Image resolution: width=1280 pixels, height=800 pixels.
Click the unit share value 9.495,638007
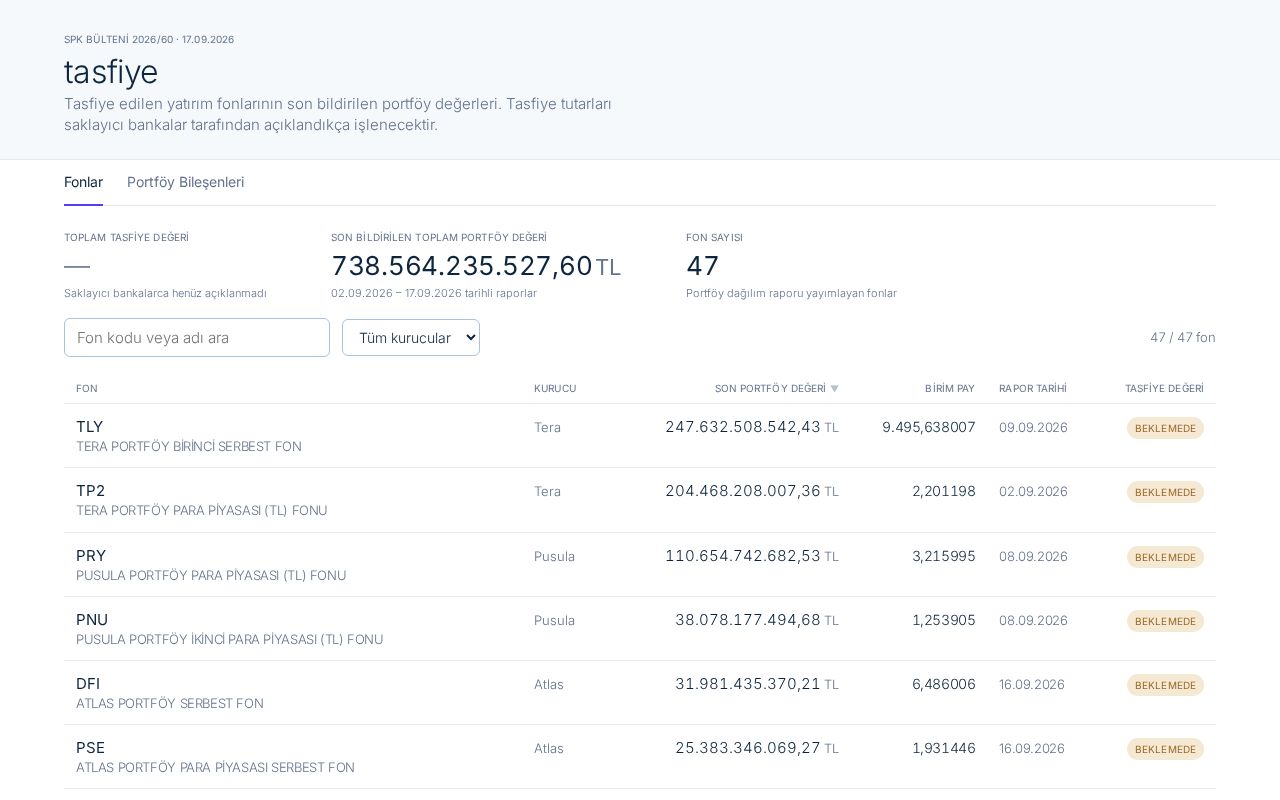tap(929, 427)
